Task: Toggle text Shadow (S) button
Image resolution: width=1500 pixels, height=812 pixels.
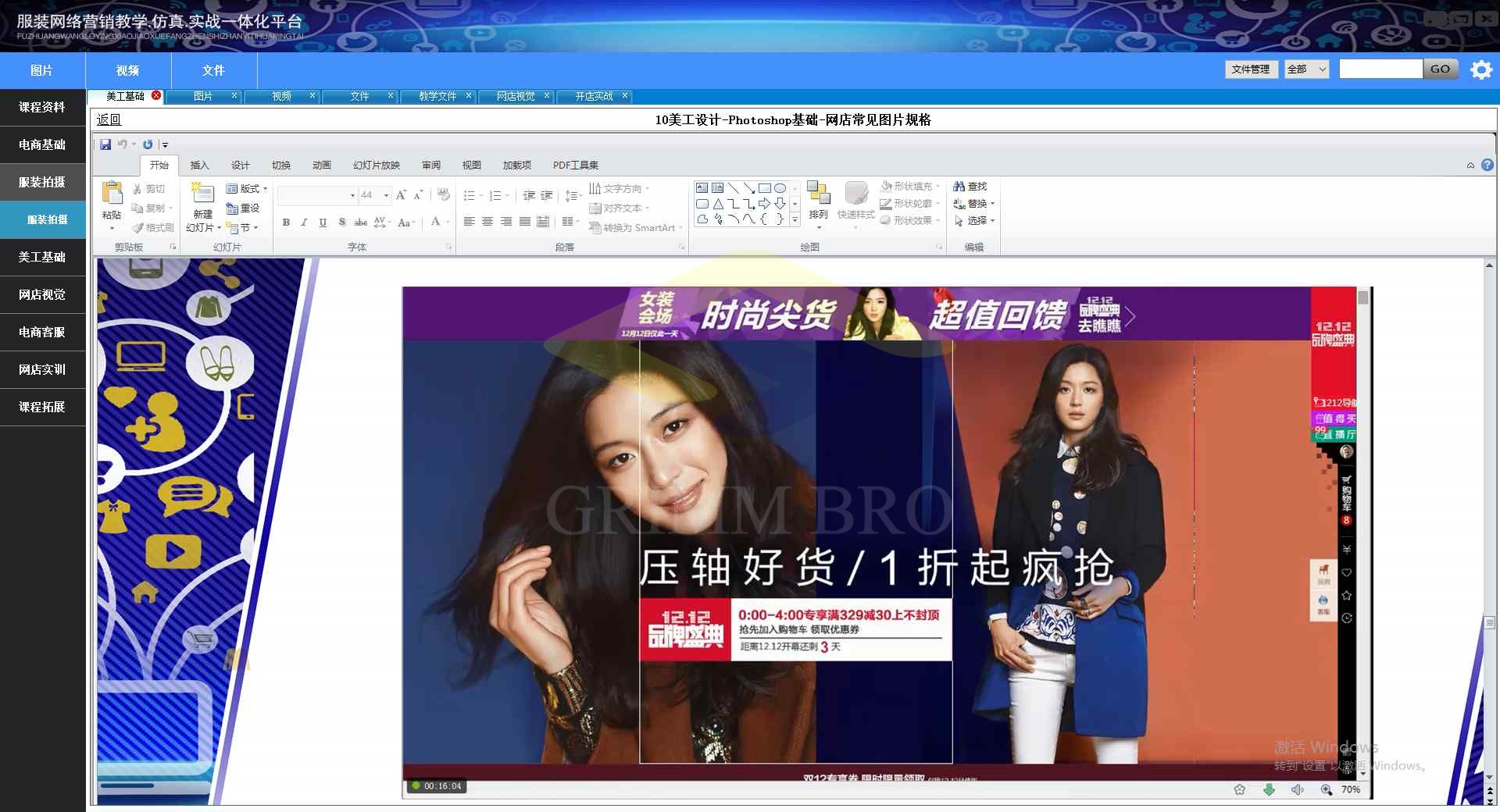Action: 342,223
